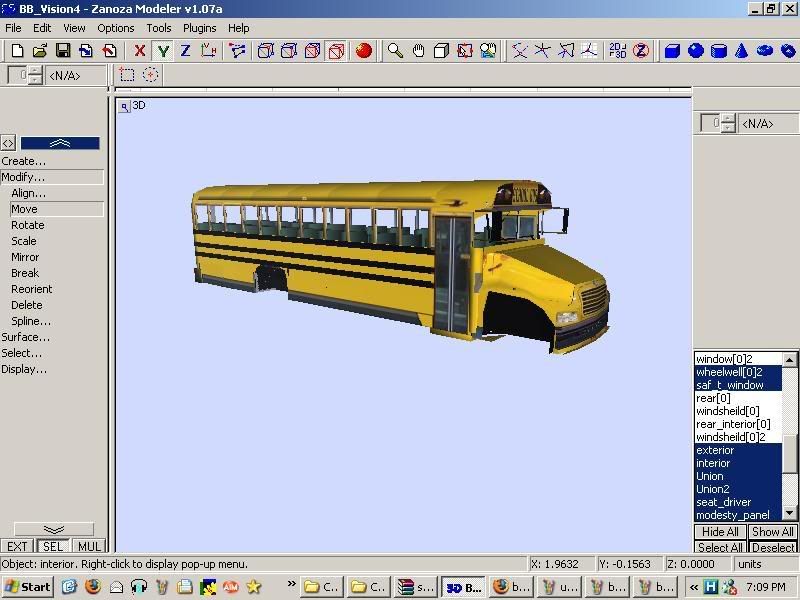The width and height of the screenshot is (800, 600).
Task: Select the Pan hand tool
Action: click(x=419, y=50)
